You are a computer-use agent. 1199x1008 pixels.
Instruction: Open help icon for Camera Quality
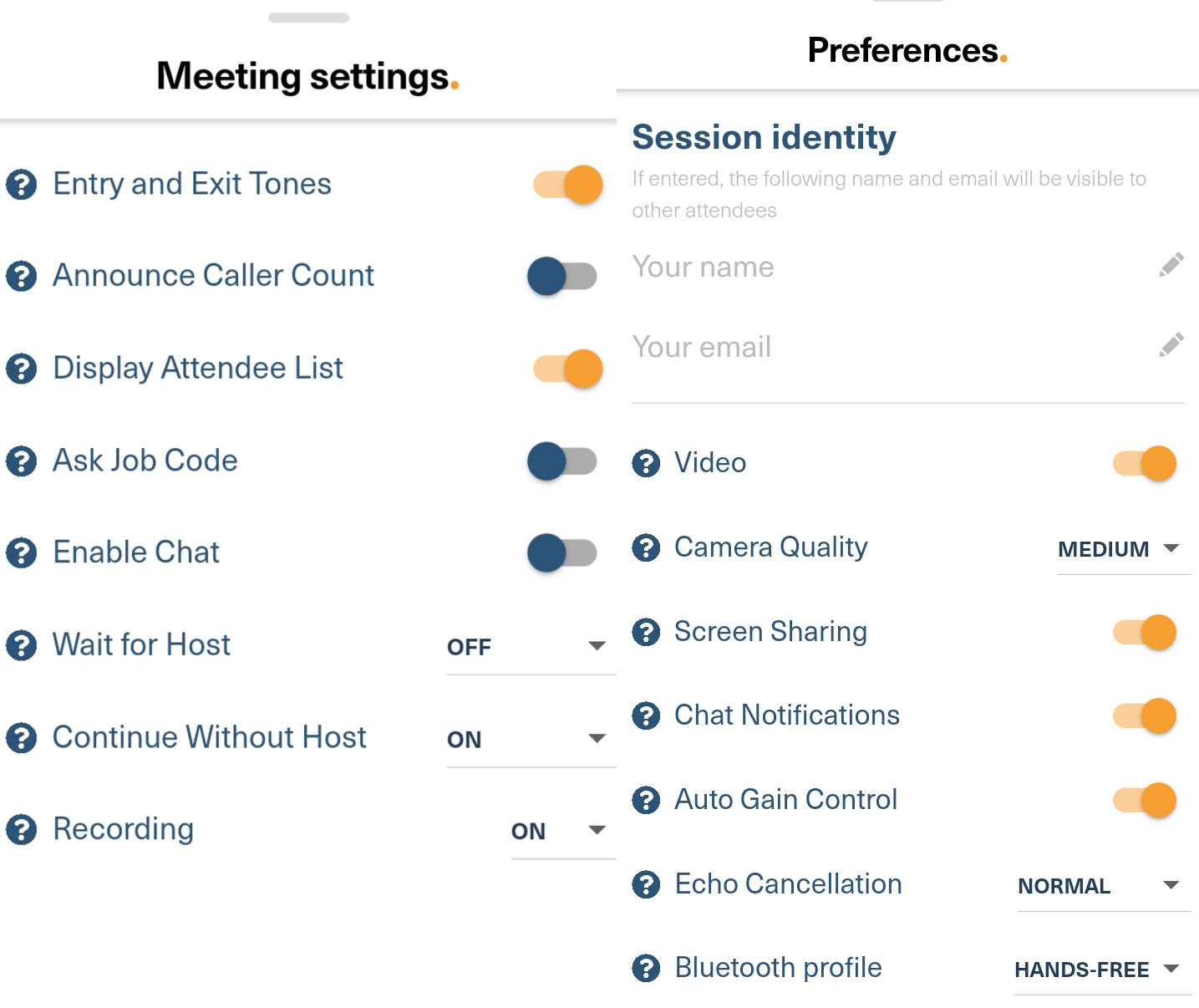[x=646, y=547]
